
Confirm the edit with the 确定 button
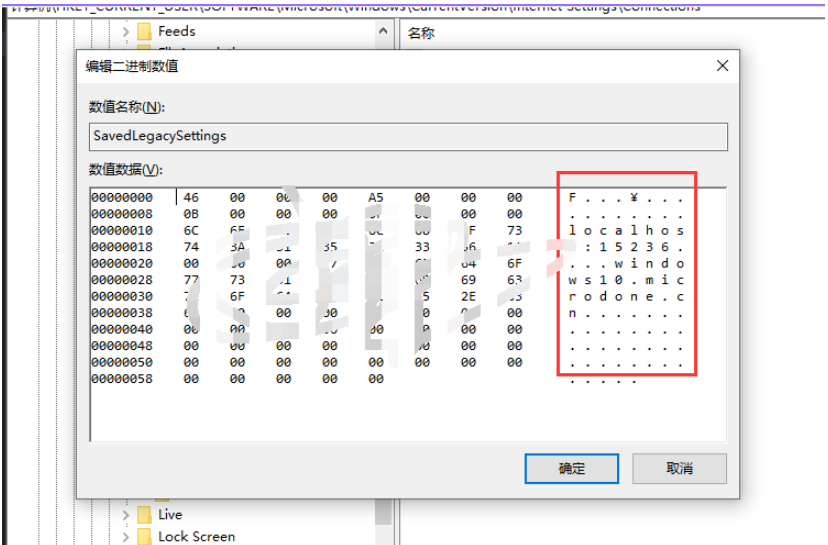click(571, 468)
